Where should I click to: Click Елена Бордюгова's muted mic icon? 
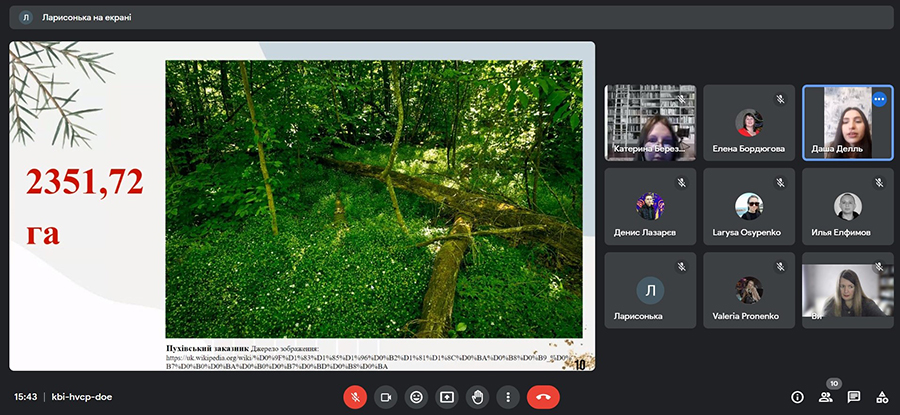(x=779, y=99)
